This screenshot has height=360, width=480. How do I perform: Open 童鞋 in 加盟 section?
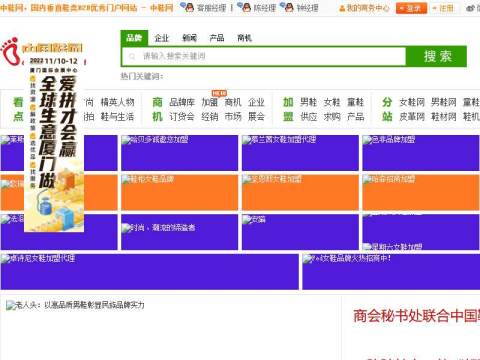pyautogui.click(x=356, y=102)
